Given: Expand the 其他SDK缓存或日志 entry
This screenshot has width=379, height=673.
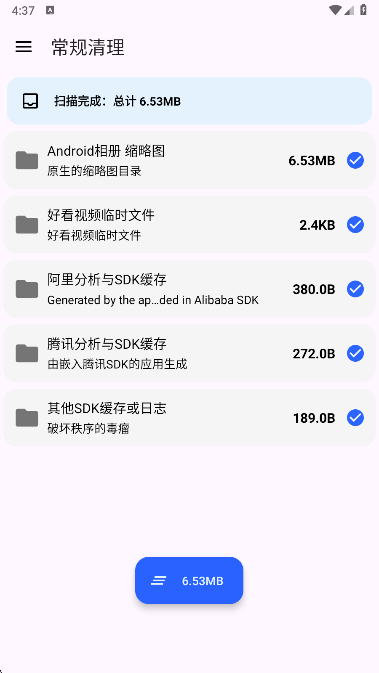Looking at the screenshot, I should tap(189, 418).
